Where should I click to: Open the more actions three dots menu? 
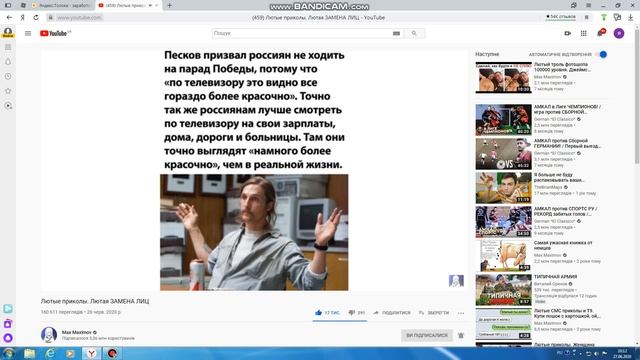coord(461,313)
